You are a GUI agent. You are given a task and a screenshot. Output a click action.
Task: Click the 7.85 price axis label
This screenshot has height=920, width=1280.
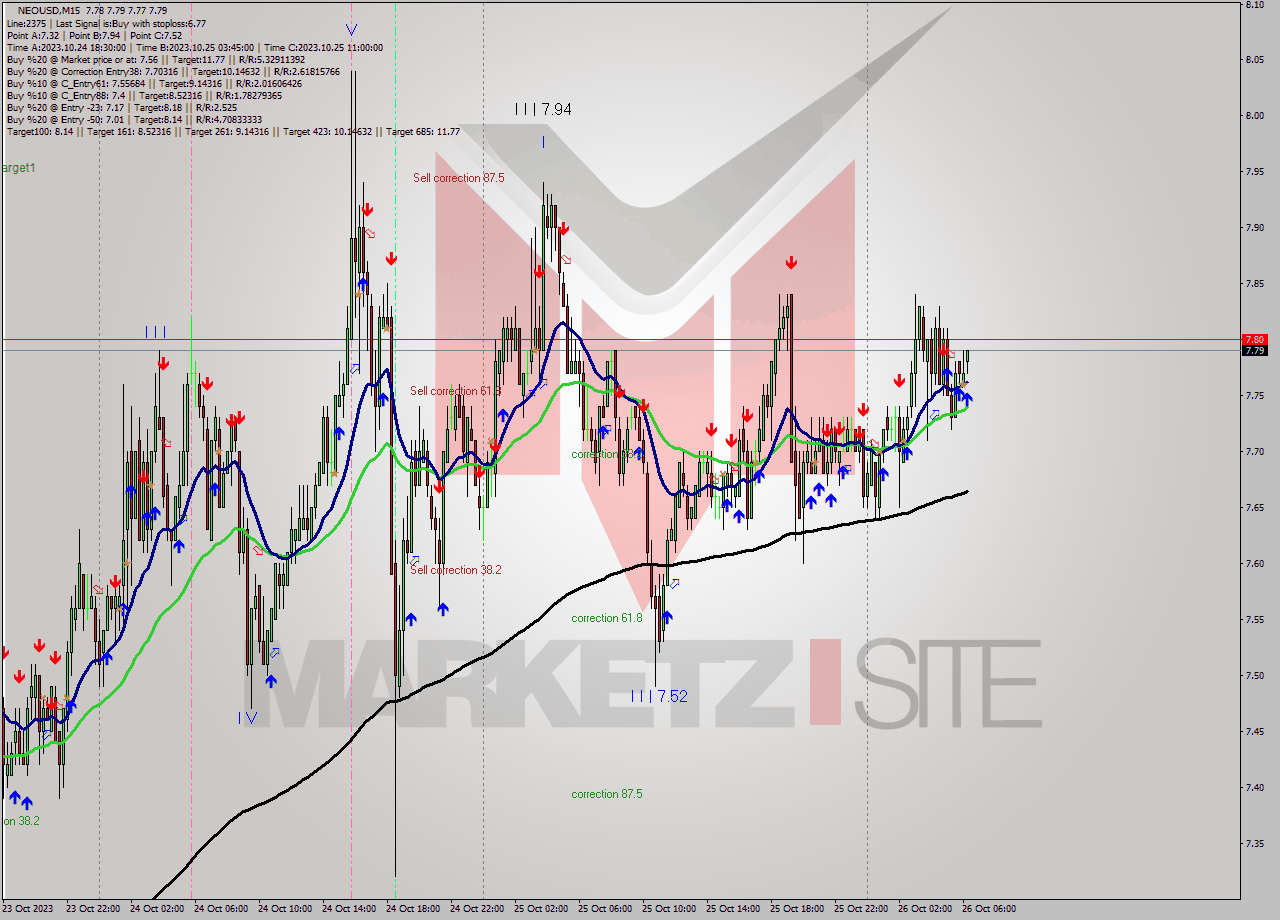coord(1255,283)
